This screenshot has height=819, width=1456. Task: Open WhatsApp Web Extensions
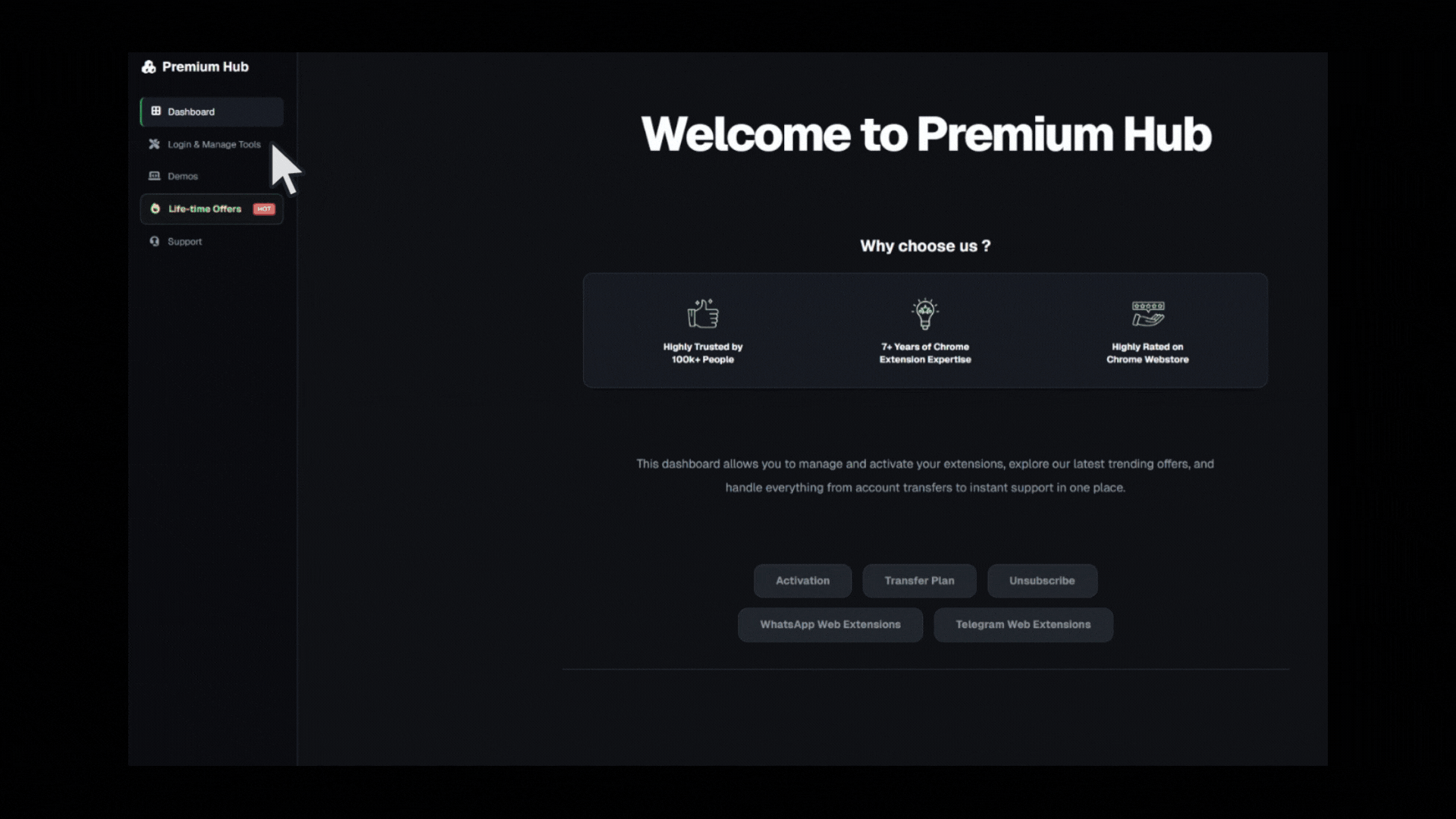pos(830,624)
